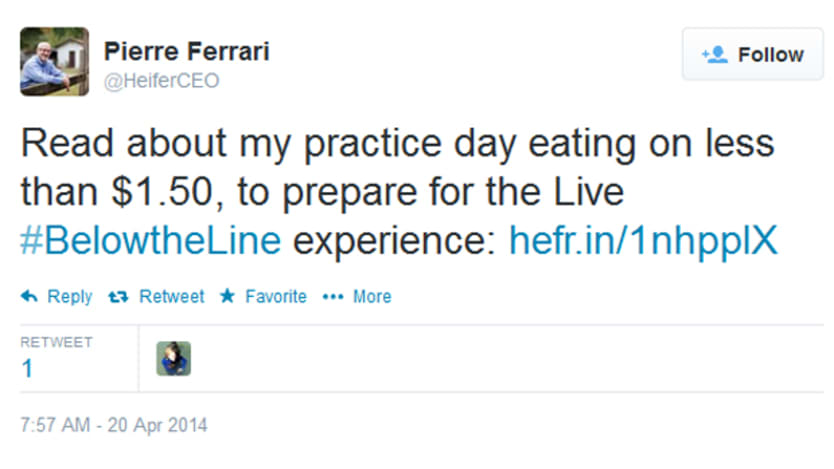Open Pierre Ferrari's profile picture
834x469 pixels.
click(55, 61)
